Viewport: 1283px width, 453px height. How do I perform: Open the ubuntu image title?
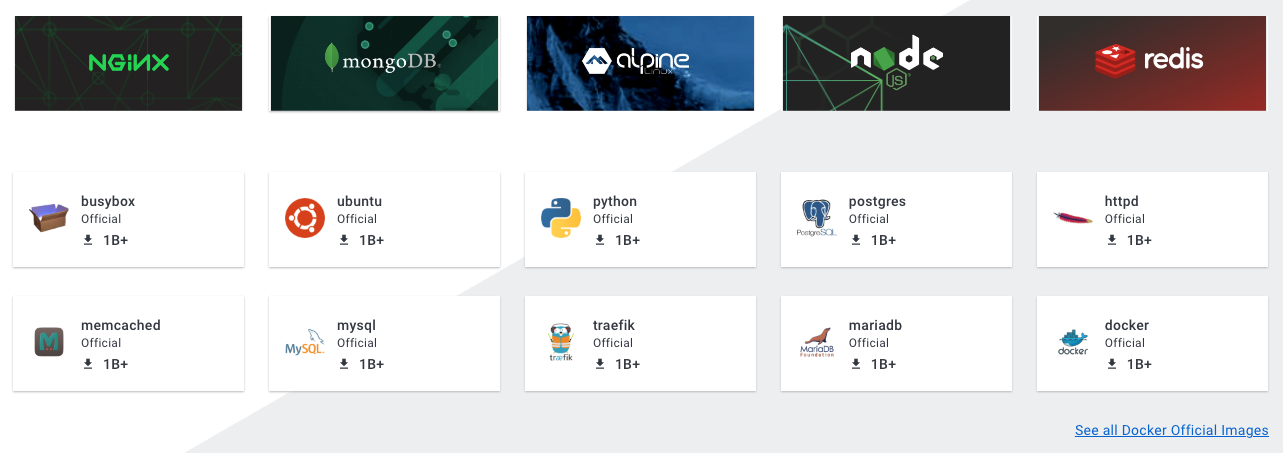(360, 201)
